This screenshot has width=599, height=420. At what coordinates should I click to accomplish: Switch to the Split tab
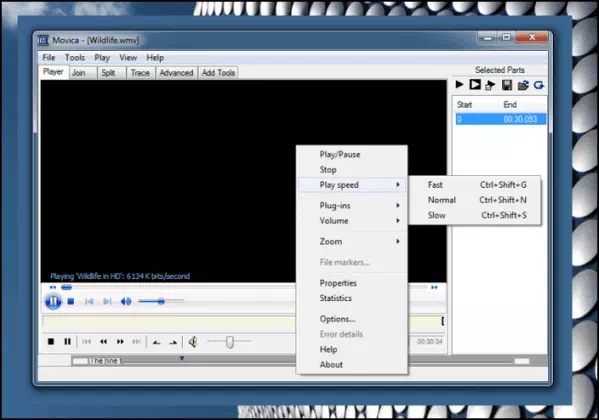pos(108,73)
